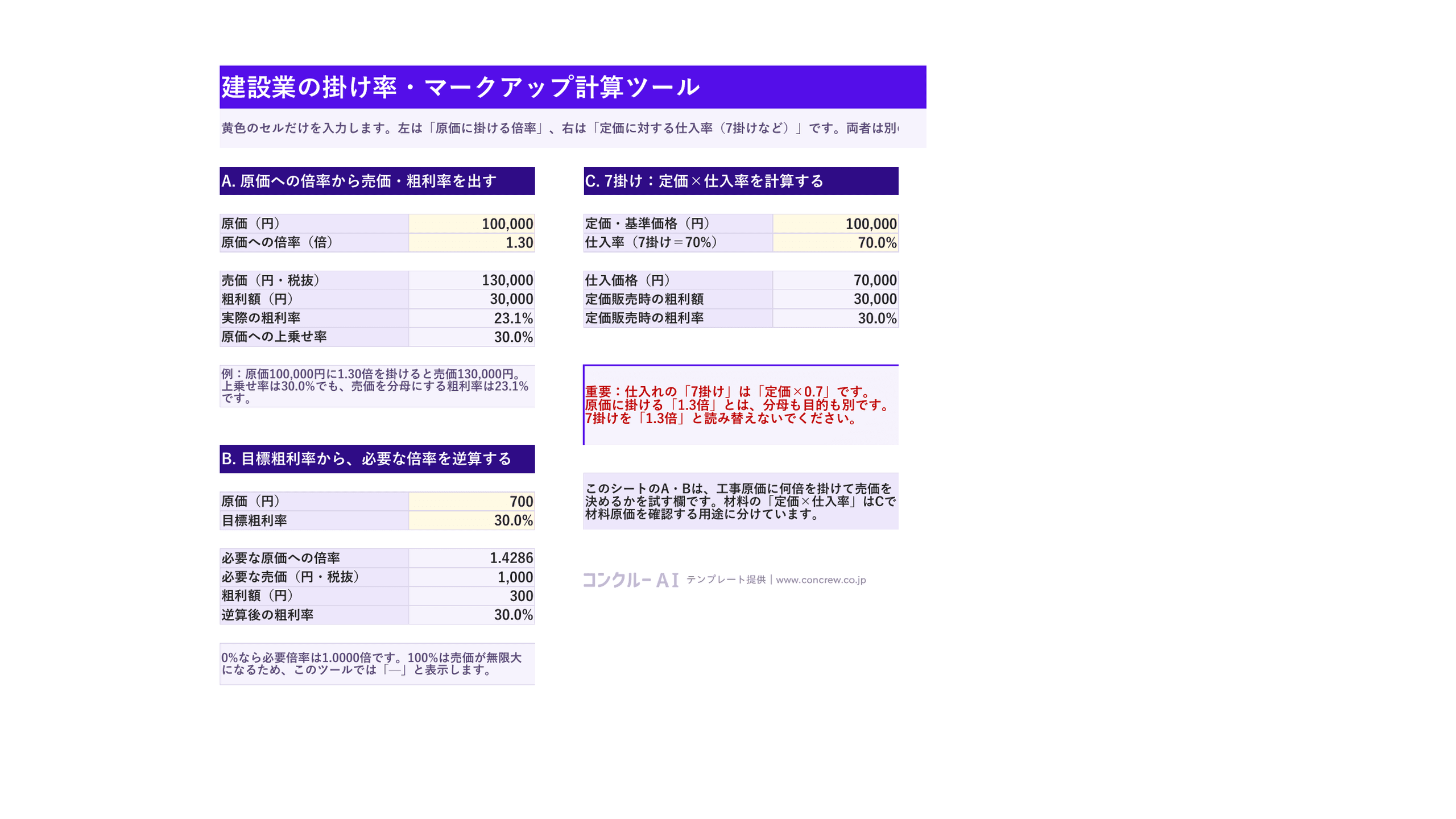Viewport: 1456px width, 819px height.
Task: Click the 必要な原価への倍率 label
Action: [314, 557]
